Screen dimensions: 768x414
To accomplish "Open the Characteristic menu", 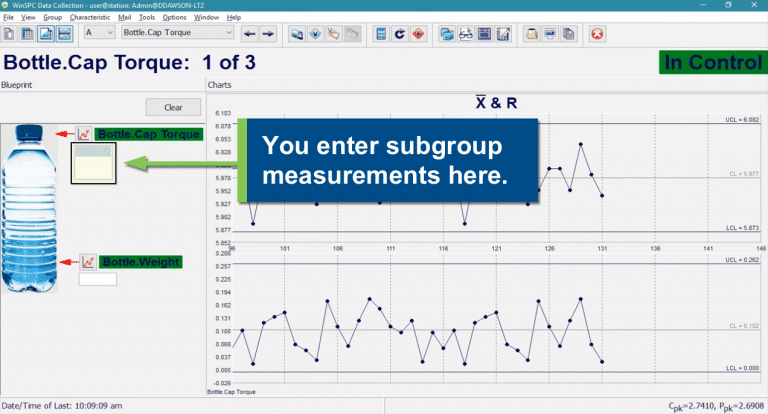I will (x=90, y=18).
